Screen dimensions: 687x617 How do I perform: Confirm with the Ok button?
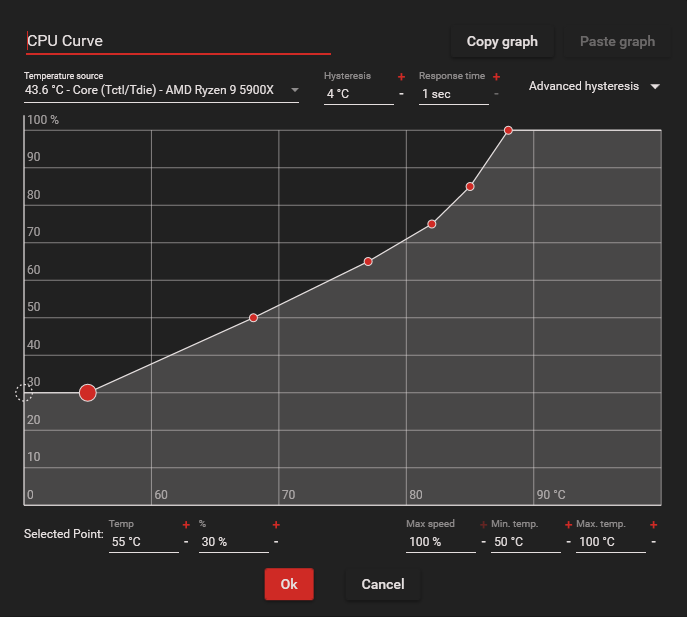coord(289,584)
